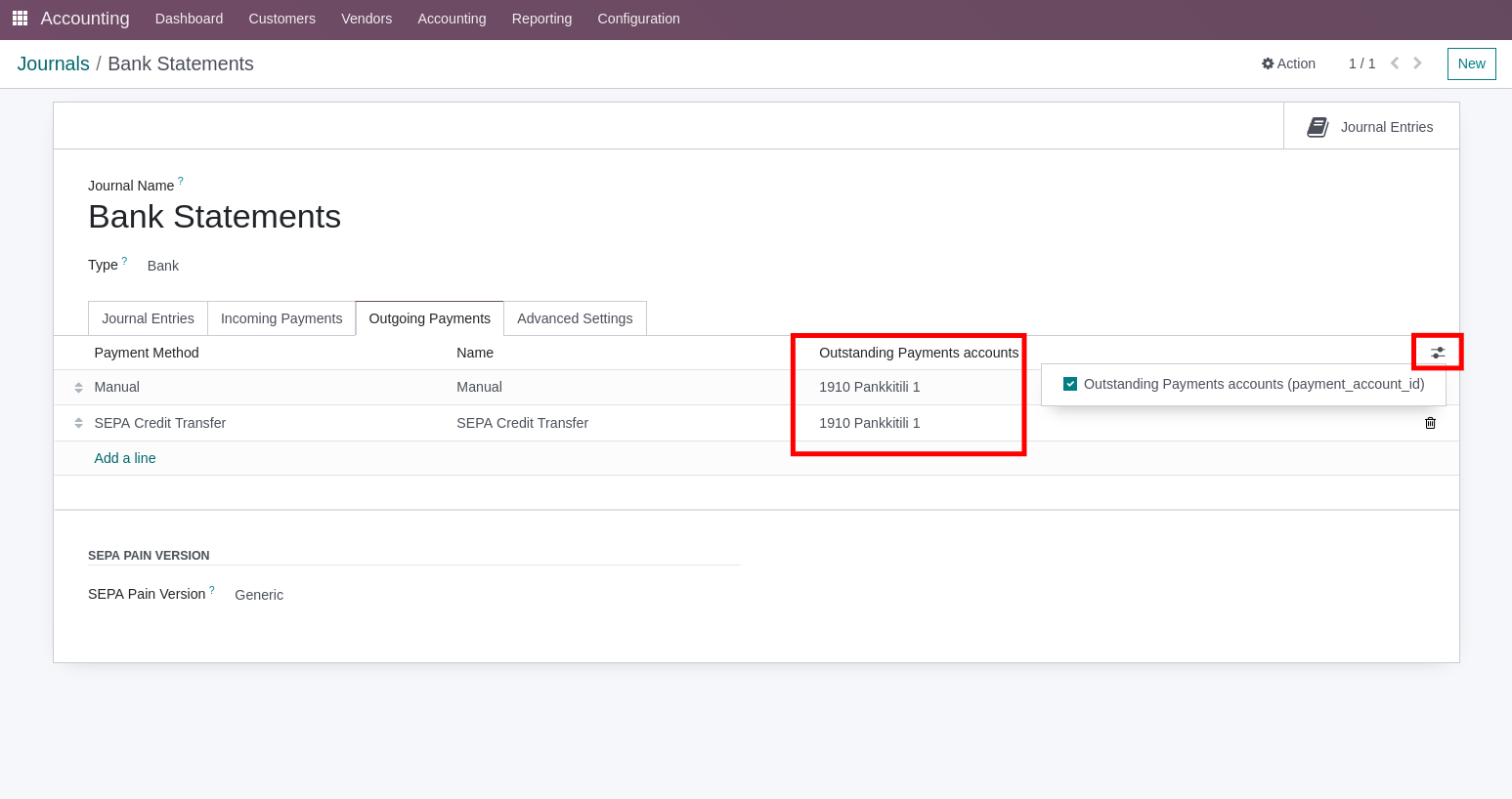Click the Bank Statements breadcrumb text
Image resolution: width=1512 pixels, height=799 pixels.
point(181,63)
